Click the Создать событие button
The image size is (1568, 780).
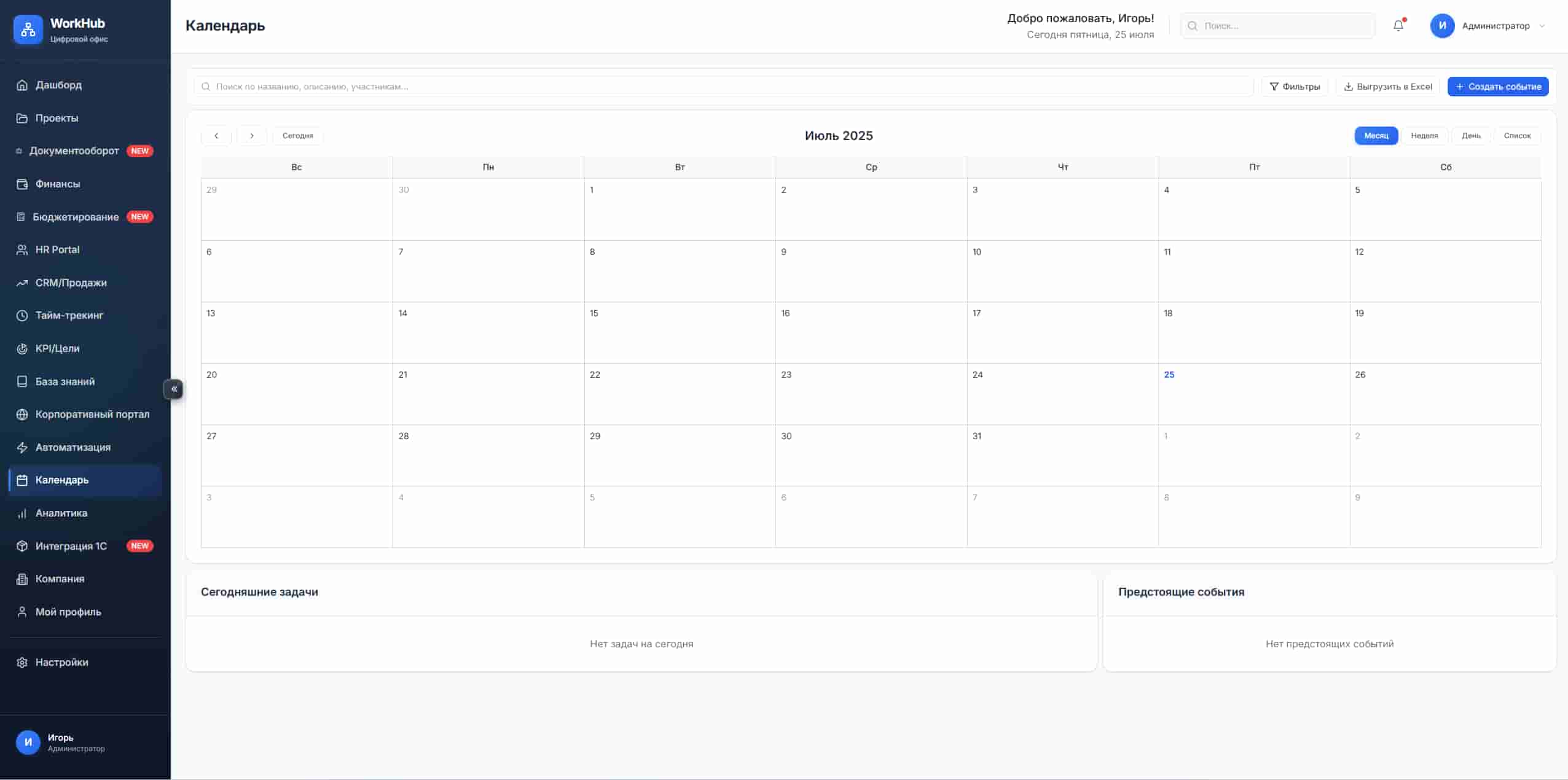click(x=1497, y=87)
